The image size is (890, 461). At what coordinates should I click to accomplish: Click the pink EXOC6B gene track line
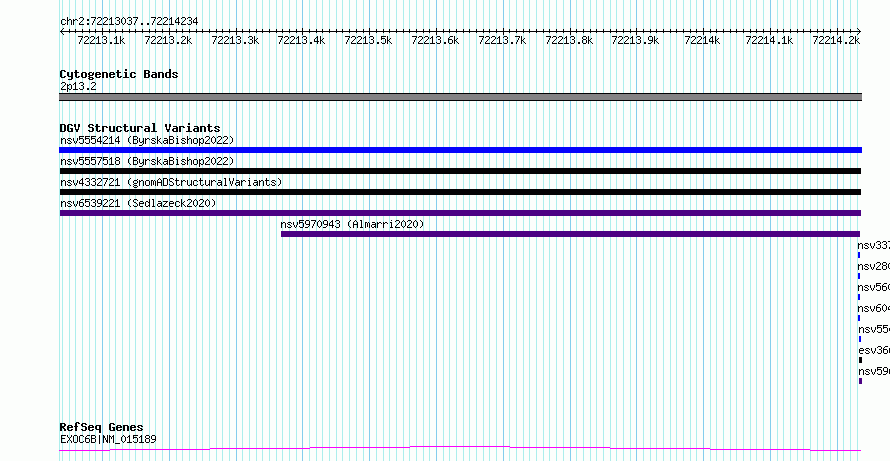click(460, 449)
